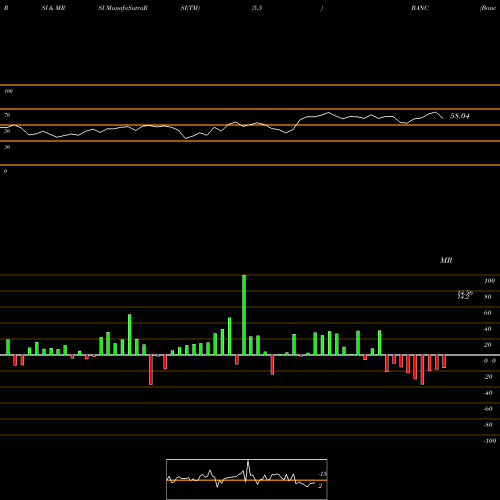Click the 20 label on MR axis
Screen dimensions: 500x500
click(x=488, y=345)
